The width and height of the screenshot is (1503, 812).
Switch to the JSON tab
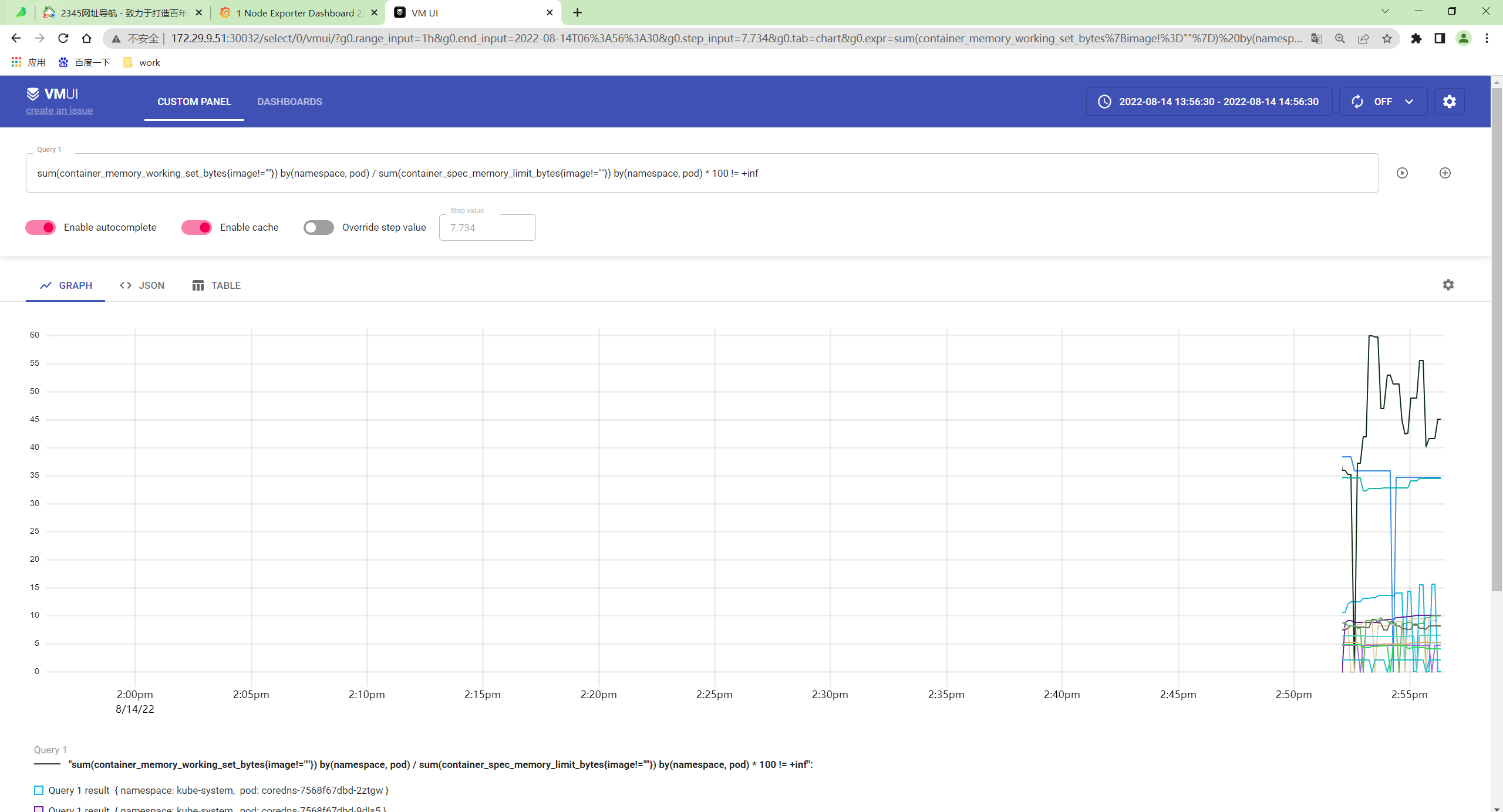pos(141,285)
